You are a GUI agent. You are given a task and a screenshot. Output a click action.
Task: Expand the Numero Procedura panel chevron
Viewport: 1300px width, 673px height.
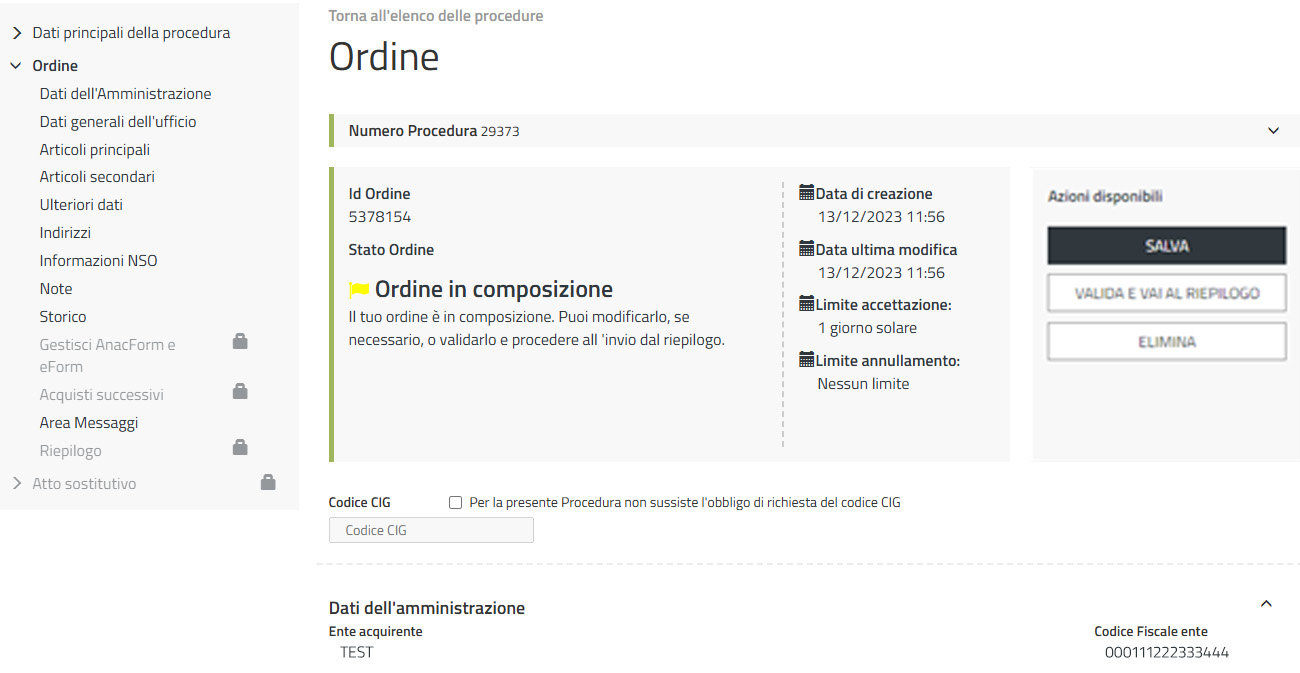(1273, 131)
